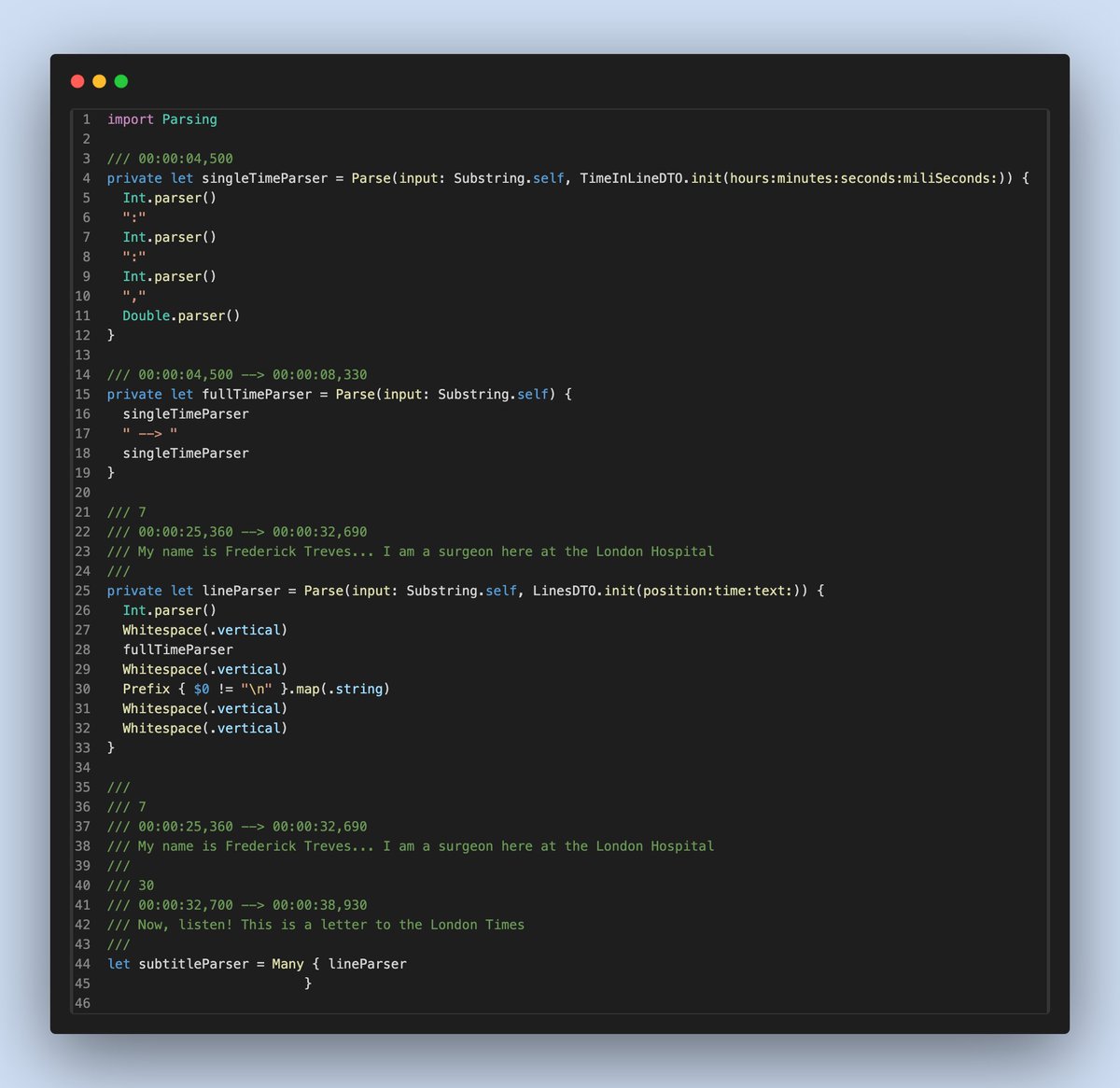The image size is (1120, 1088).
Task: Click the green maximize window dot
Action: click(120, 81)
